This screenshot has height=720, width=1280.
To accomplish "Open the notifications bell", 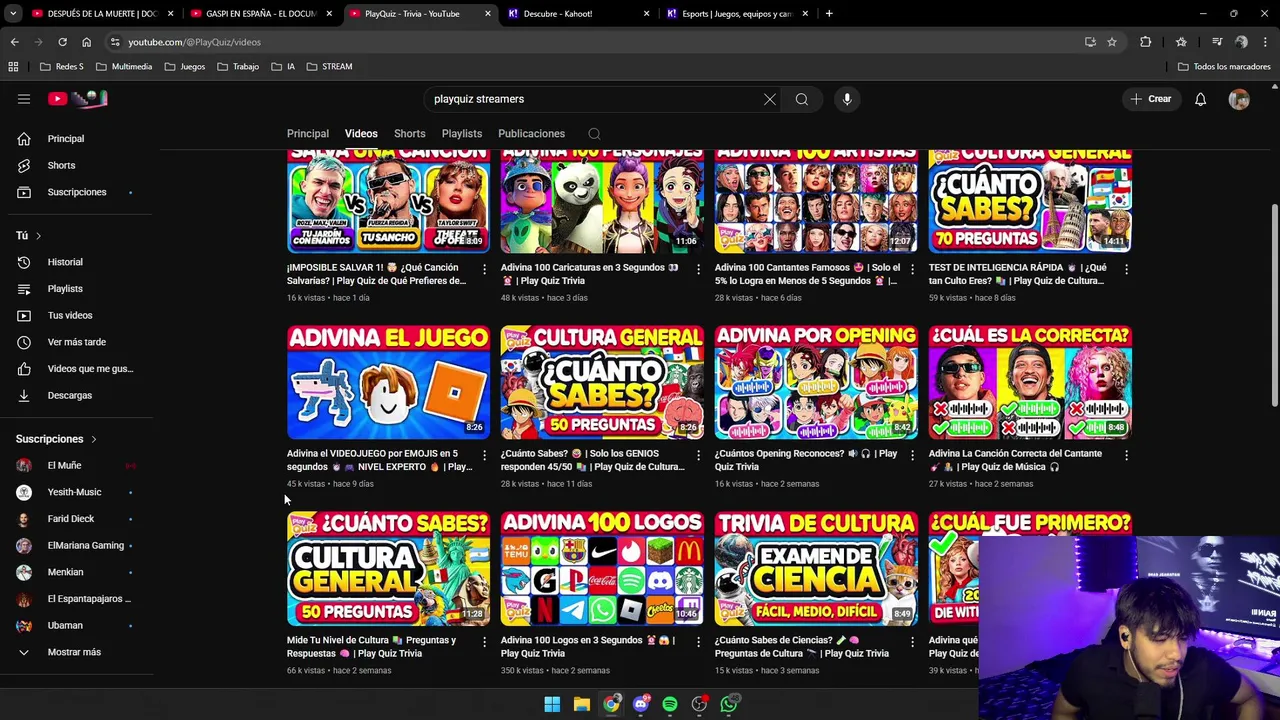I will tap(1200, 99).
